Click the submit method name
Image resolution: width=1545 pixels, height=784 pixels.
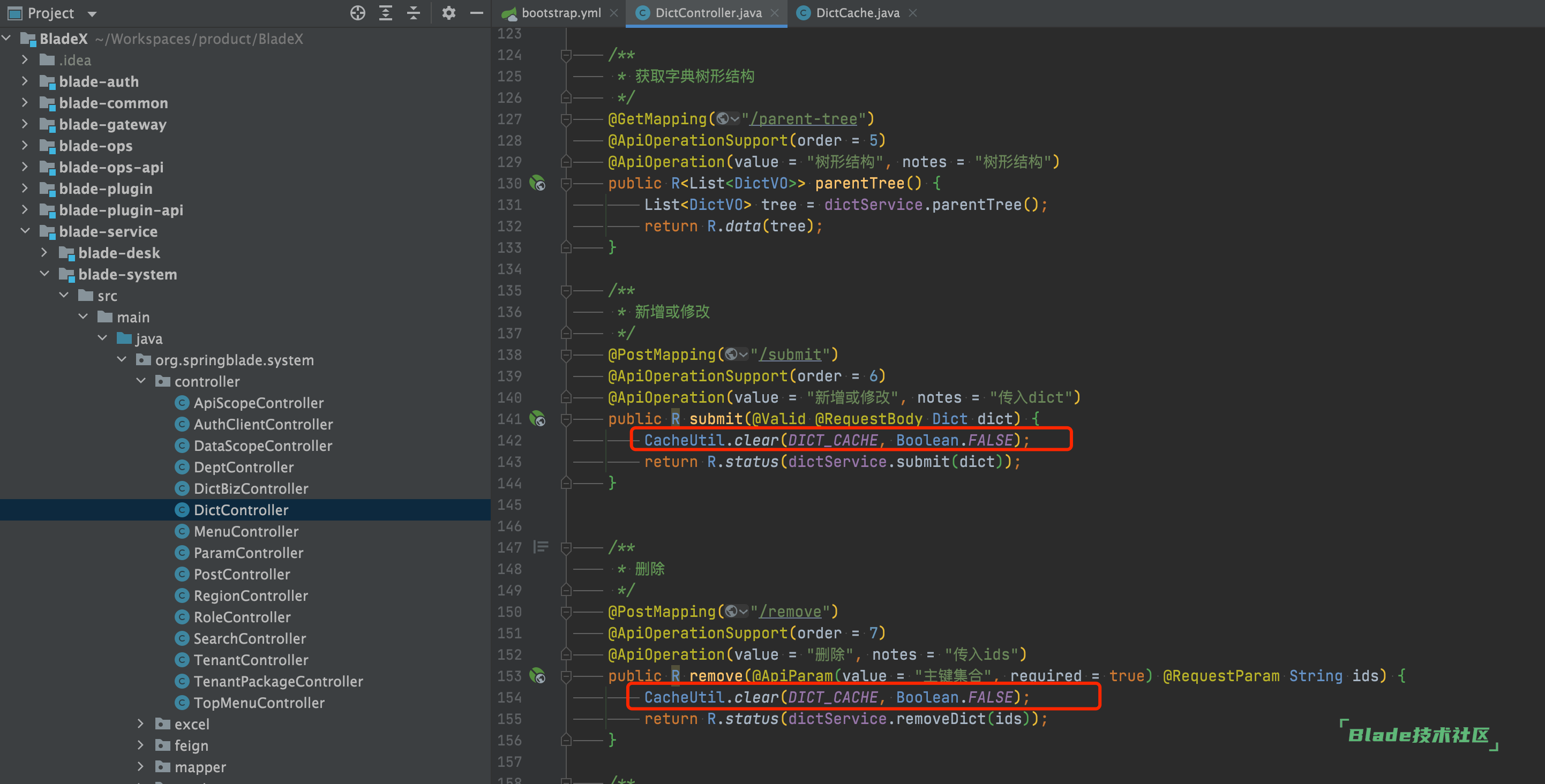pos(716,418)
